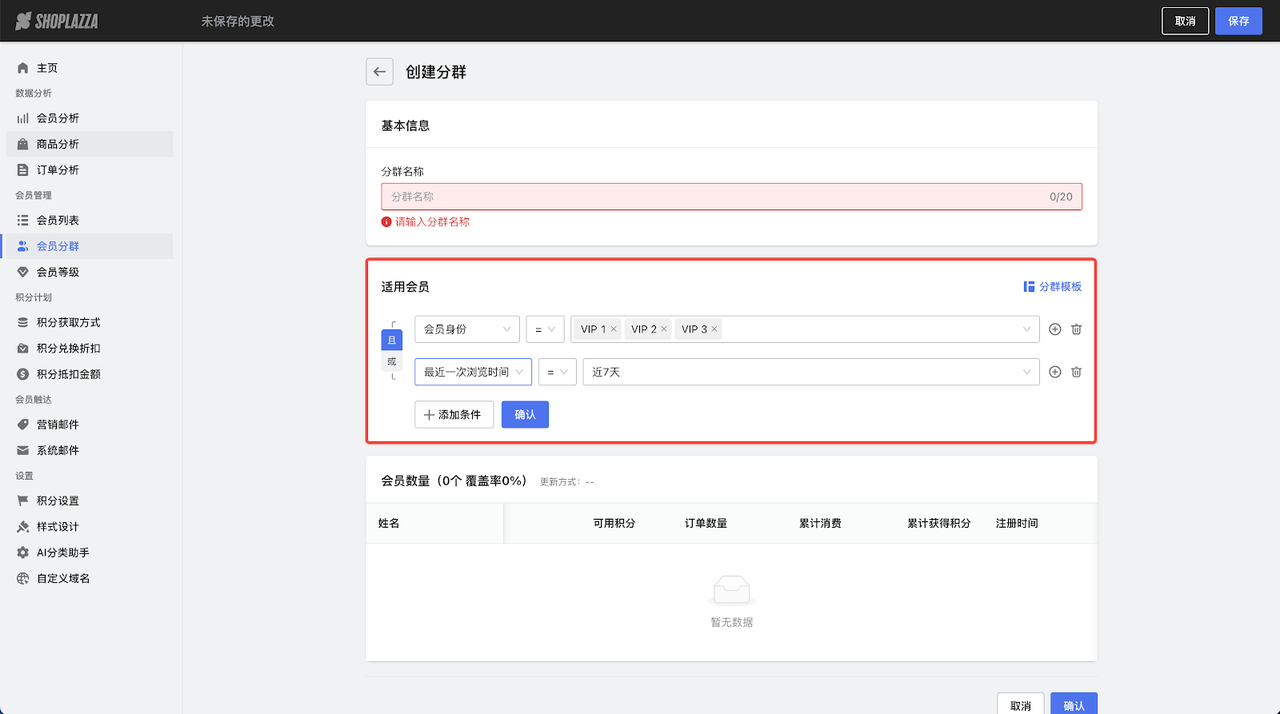Screen dimensions: 1280x714
Task: Remove the VIP 1 tag
Action: [x=613, y=329]
